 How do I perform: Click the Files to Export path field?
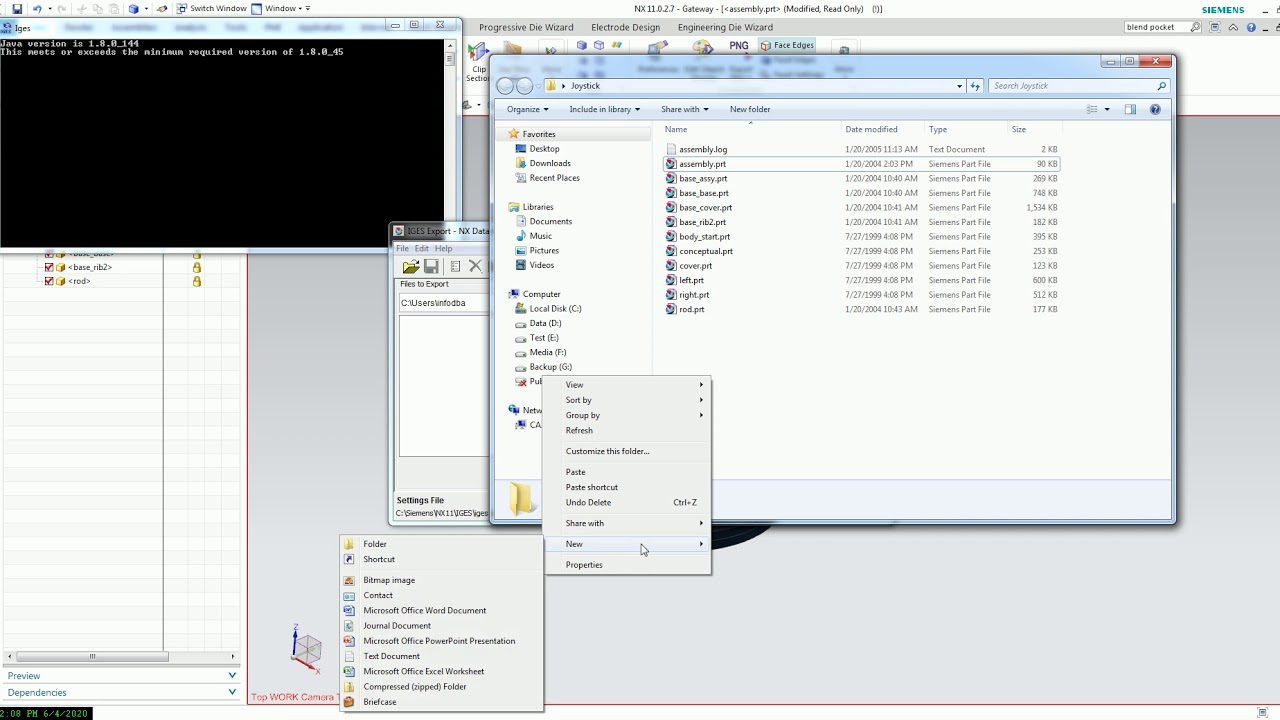point(443,303)
